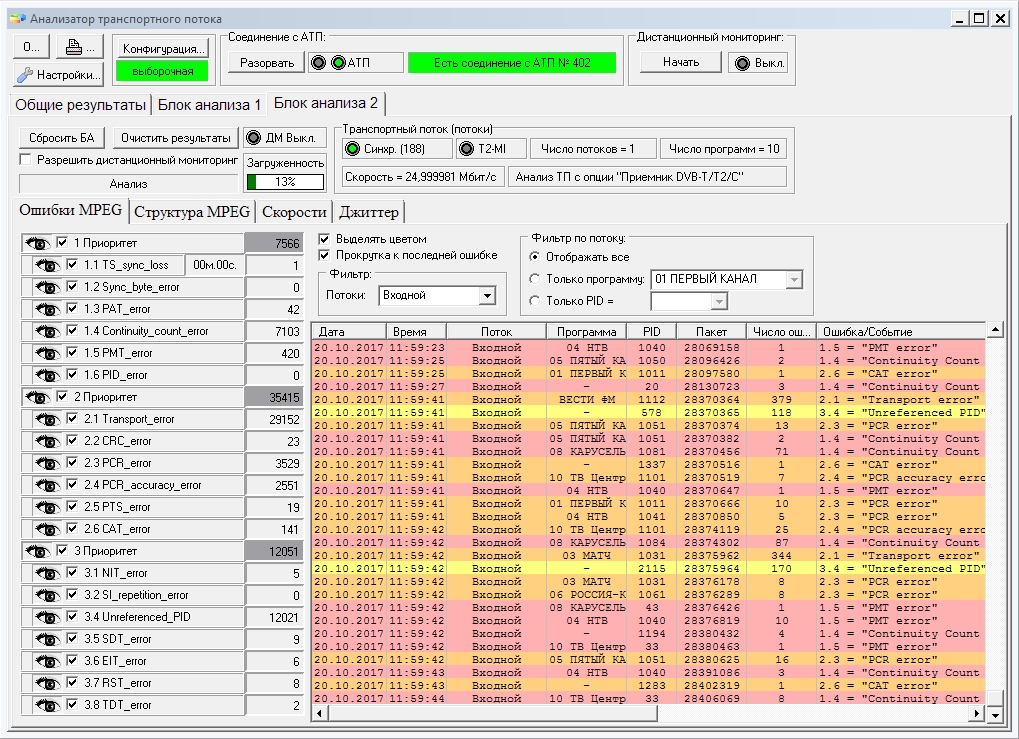Viewport: 1019px width, 739px height.
Task: Click the eye icon for 2.5 PTS_error
Action: [x=47, y=507]
